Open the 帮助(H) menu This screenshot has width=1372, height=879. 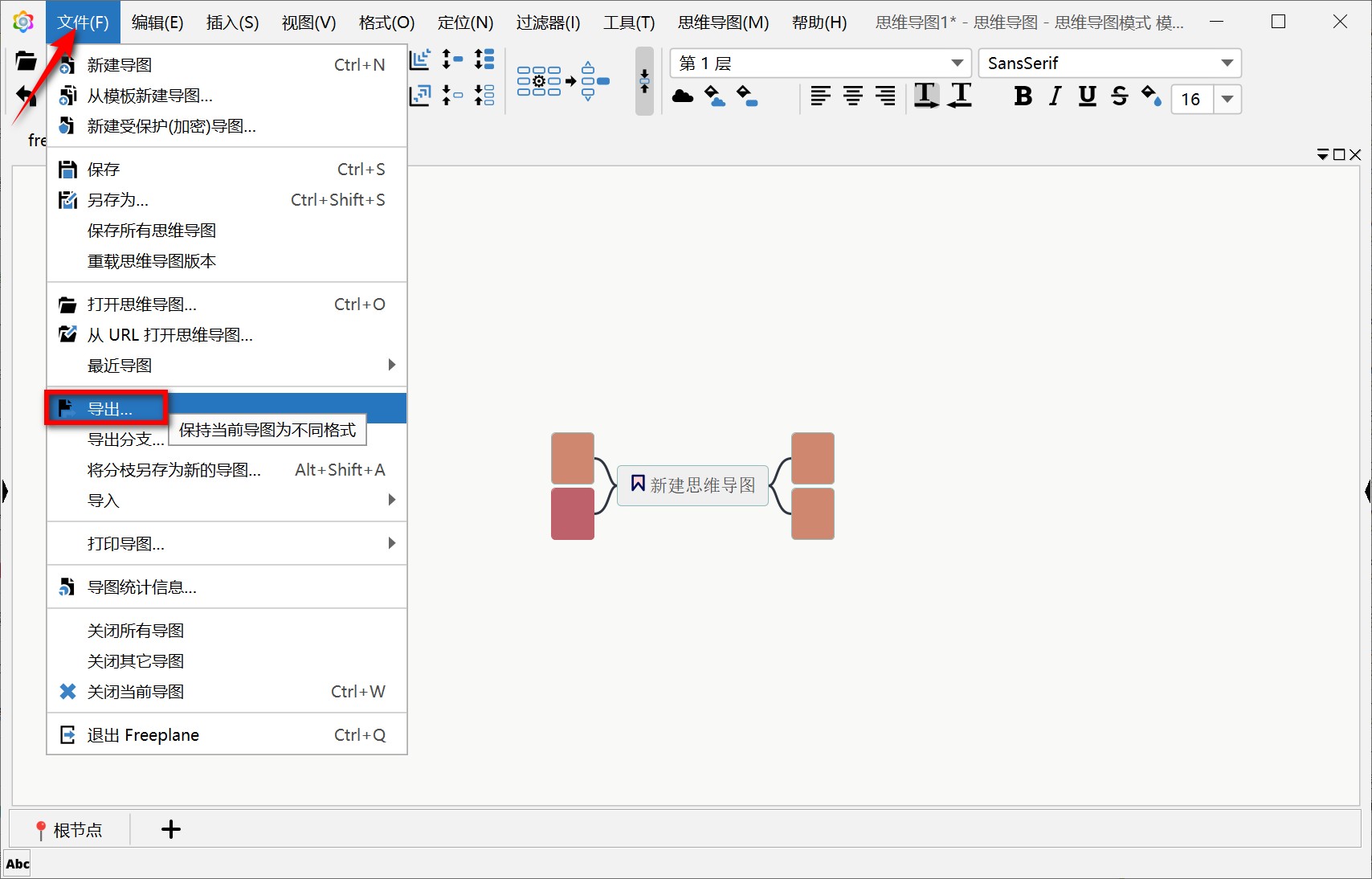click(819, 22)
